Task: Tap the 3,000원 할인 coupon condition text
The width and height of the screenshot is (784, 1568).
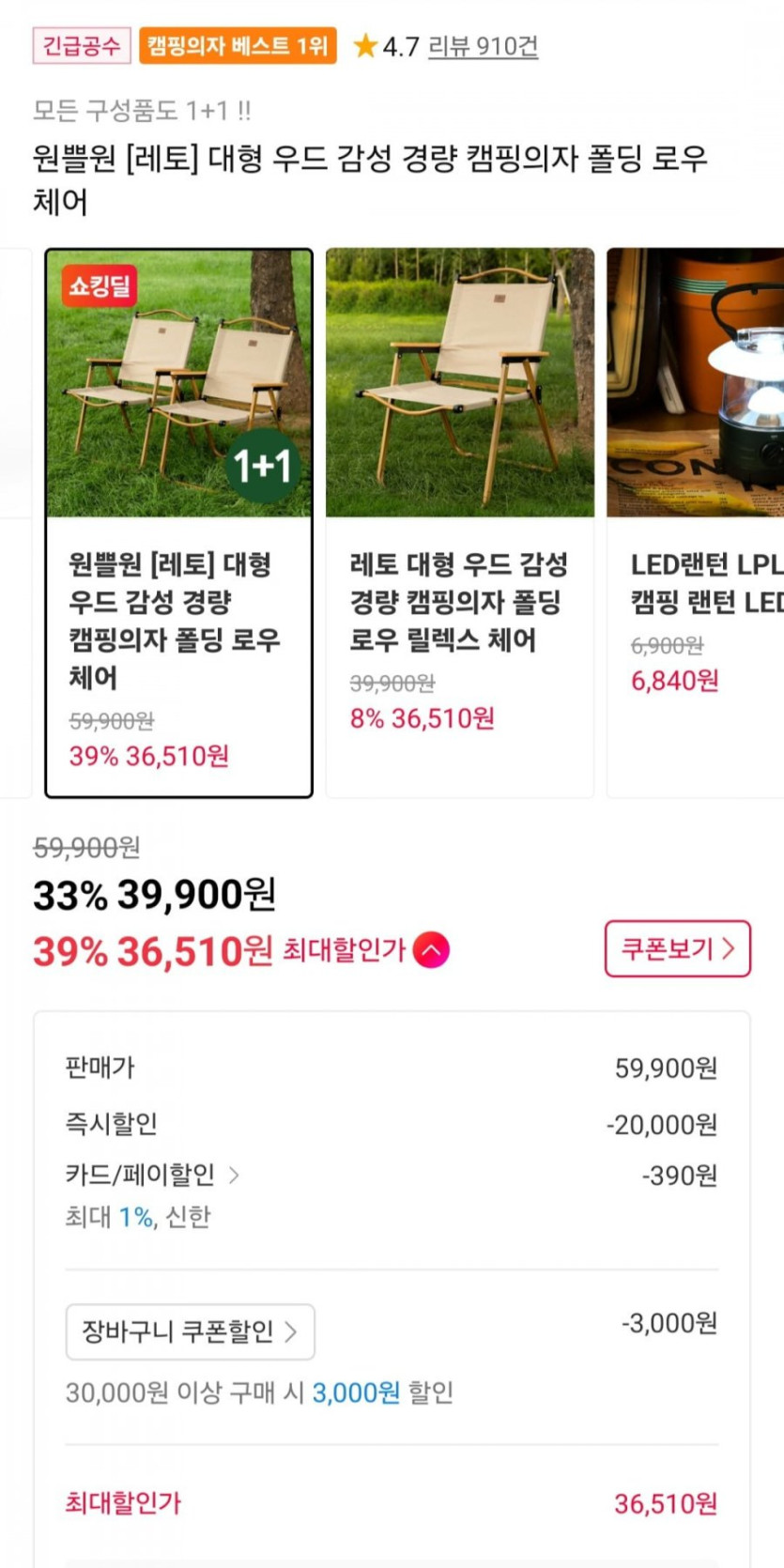Action: point(382,1392)
